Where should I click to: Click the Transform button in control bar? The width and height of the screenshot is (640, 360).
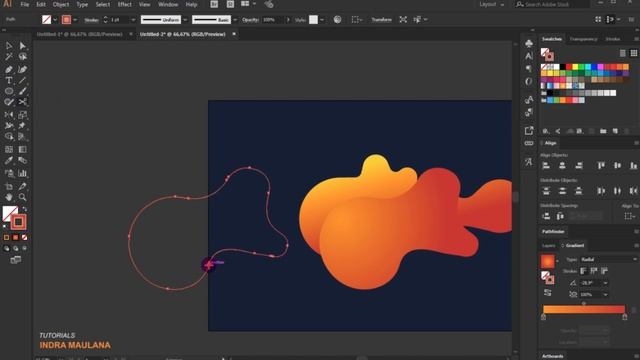pyautogui.click(x=381, y=20)
